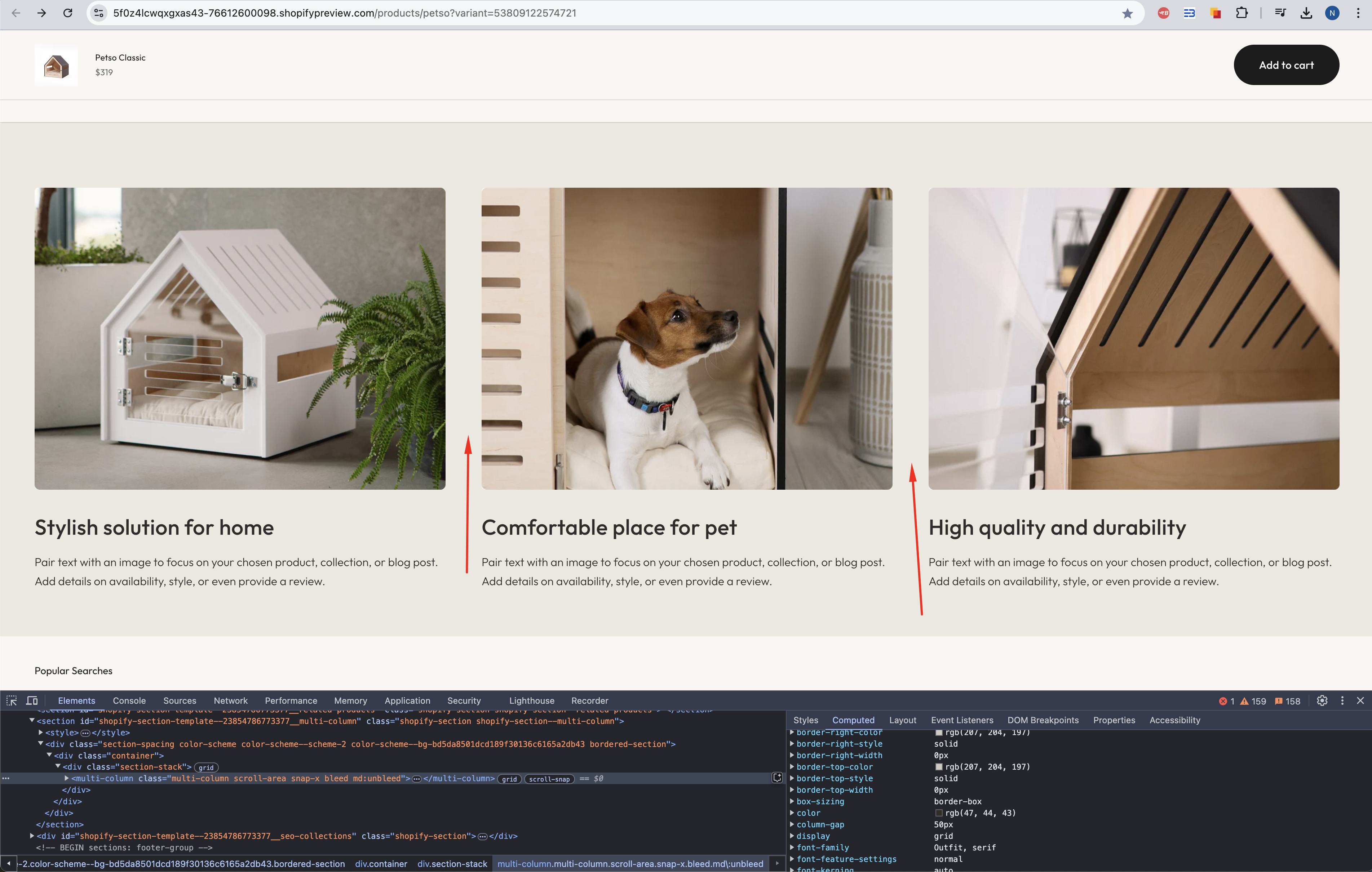Viewport: 1372px width, 872px height.
Task: Click the Petso Classic product thumbnail
Action: point(56,65)
